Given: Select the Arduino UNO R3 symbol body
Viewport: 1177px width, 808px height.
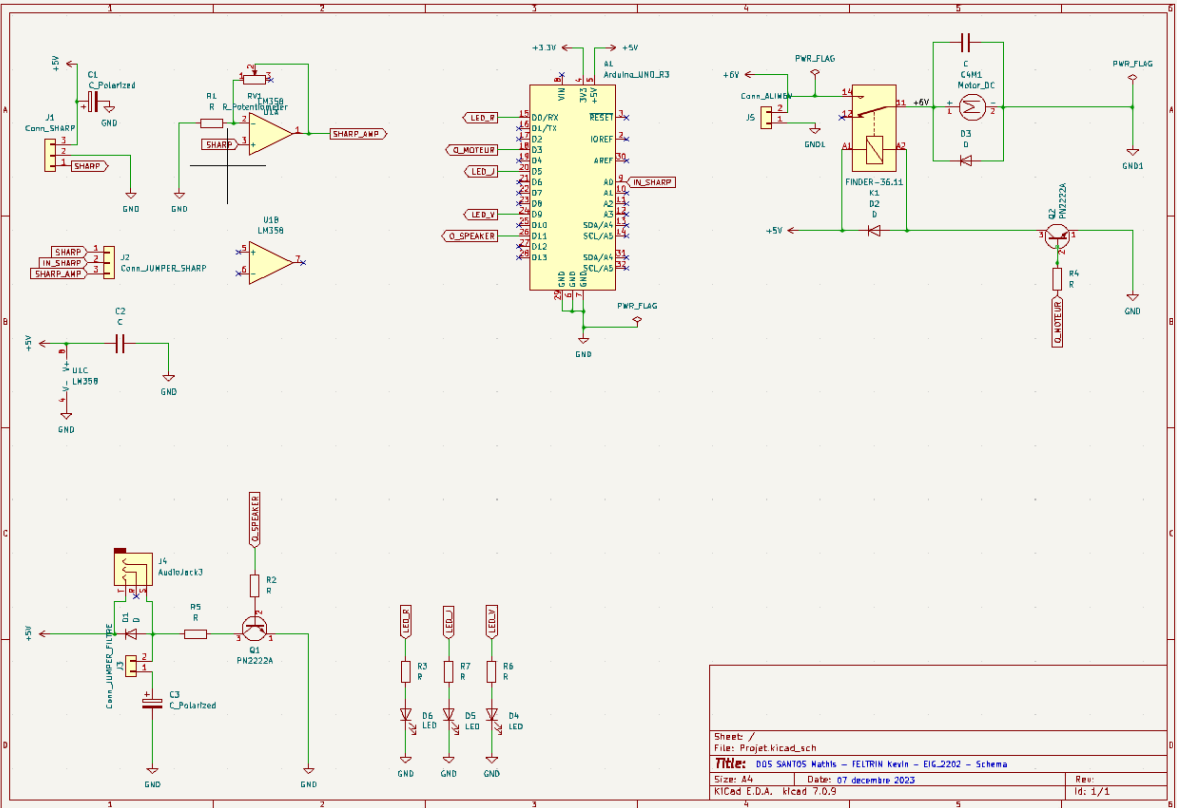Looking at the screenshot, I should click(x=573, y=190).
